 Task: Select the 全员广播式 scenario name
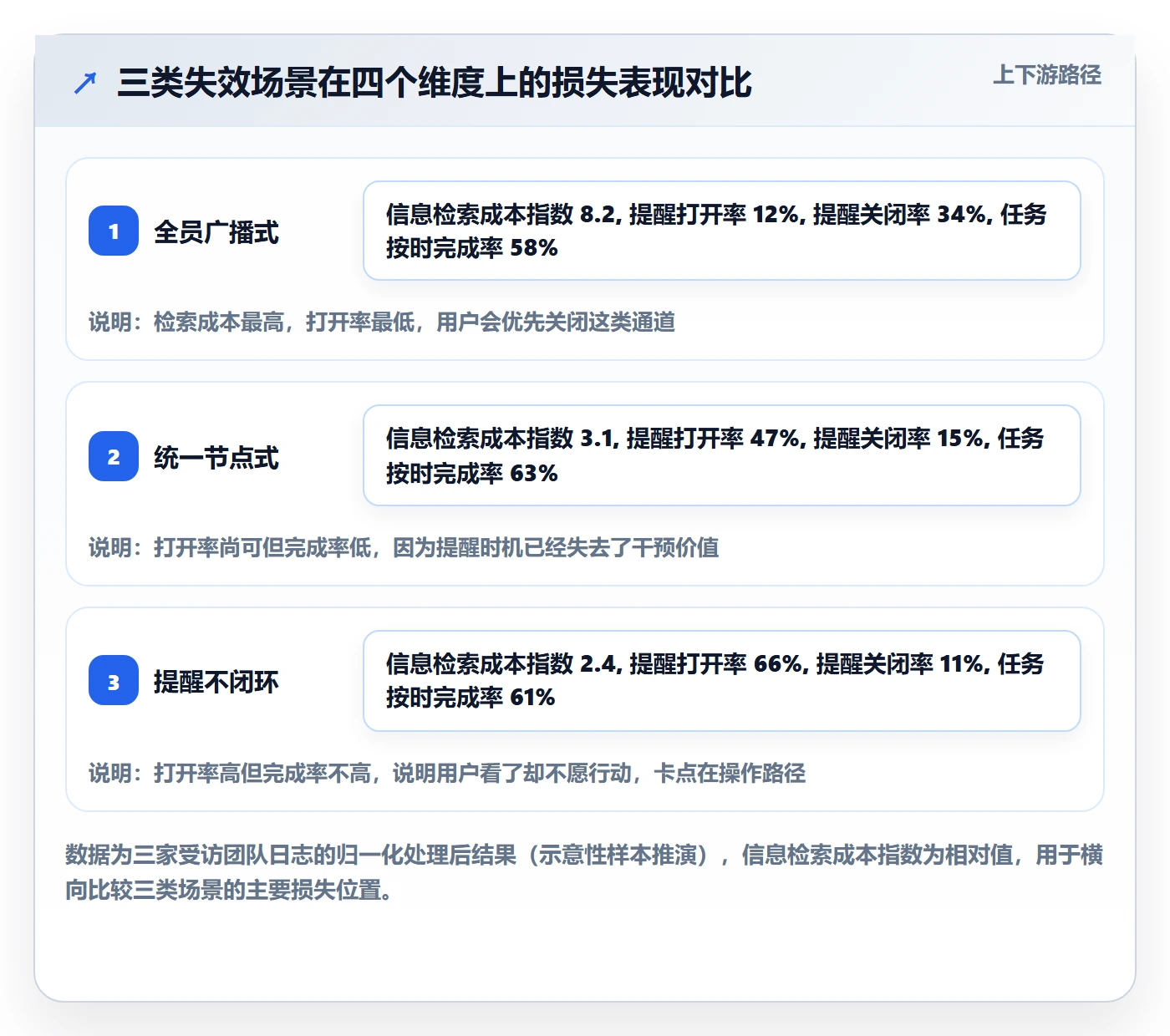click(216, 232)
